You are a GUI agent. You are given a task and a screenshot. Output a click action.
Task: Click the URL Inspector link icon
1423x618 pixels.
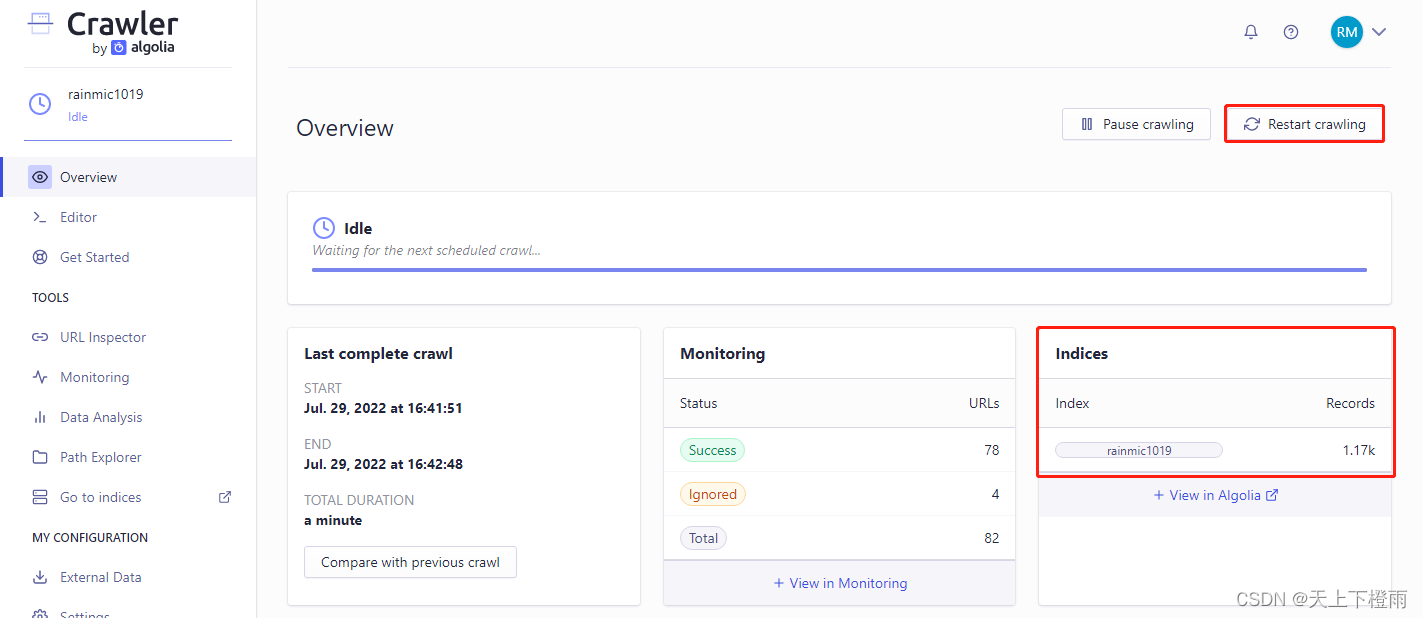[x=40, y=337]
